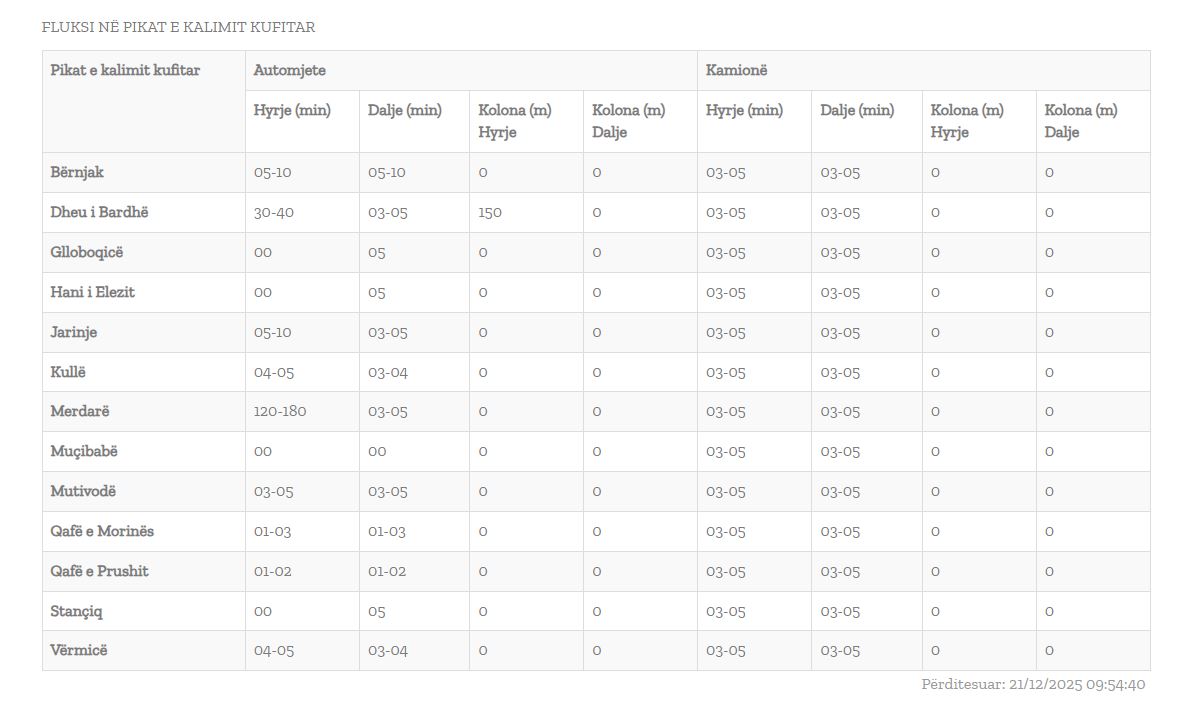Click the Merdarë entry time 120-180

280,411
